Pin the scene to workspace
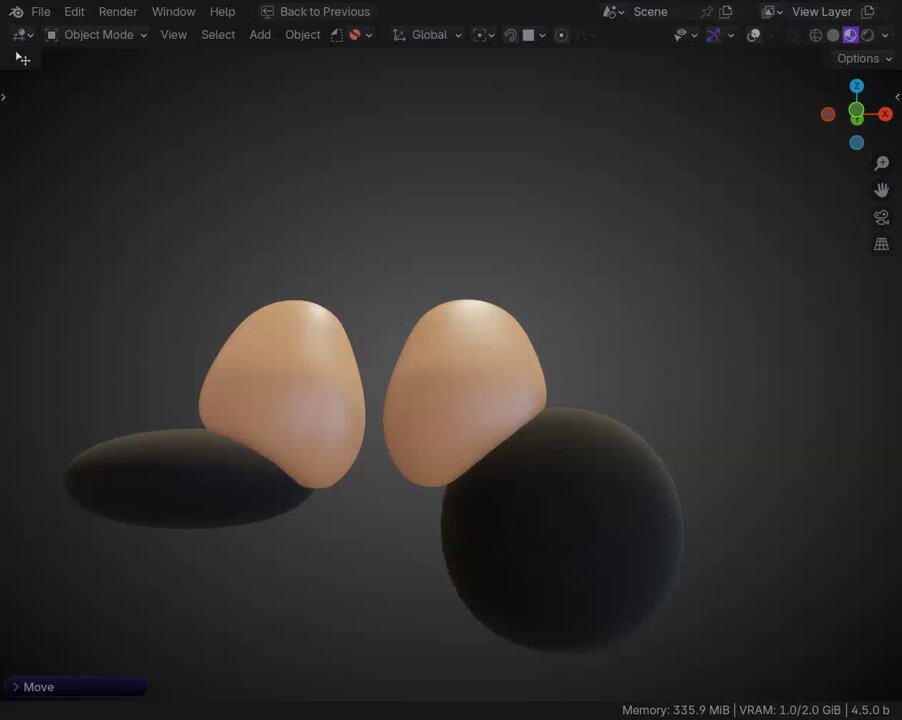 [x=707, y=12]
